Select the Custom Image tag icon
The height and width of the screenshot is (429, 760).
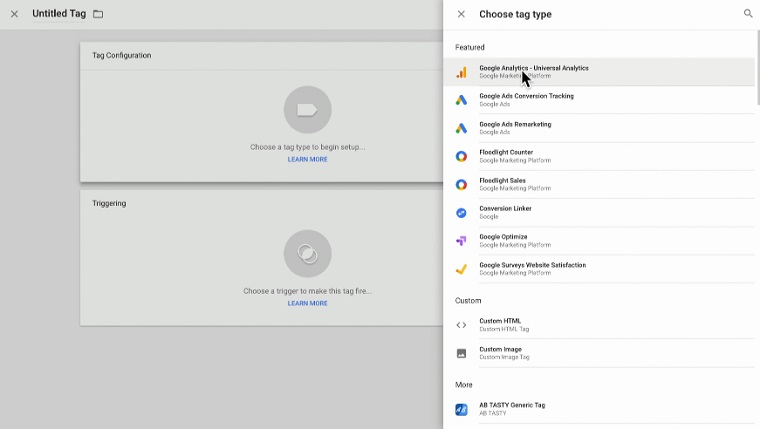pyautogui.click(x=461, y=353)
